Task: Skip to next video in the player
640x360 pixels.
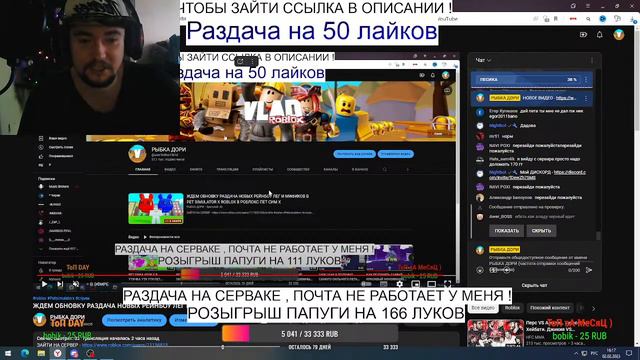Action: pyautogui.click(x=60, y=284)
